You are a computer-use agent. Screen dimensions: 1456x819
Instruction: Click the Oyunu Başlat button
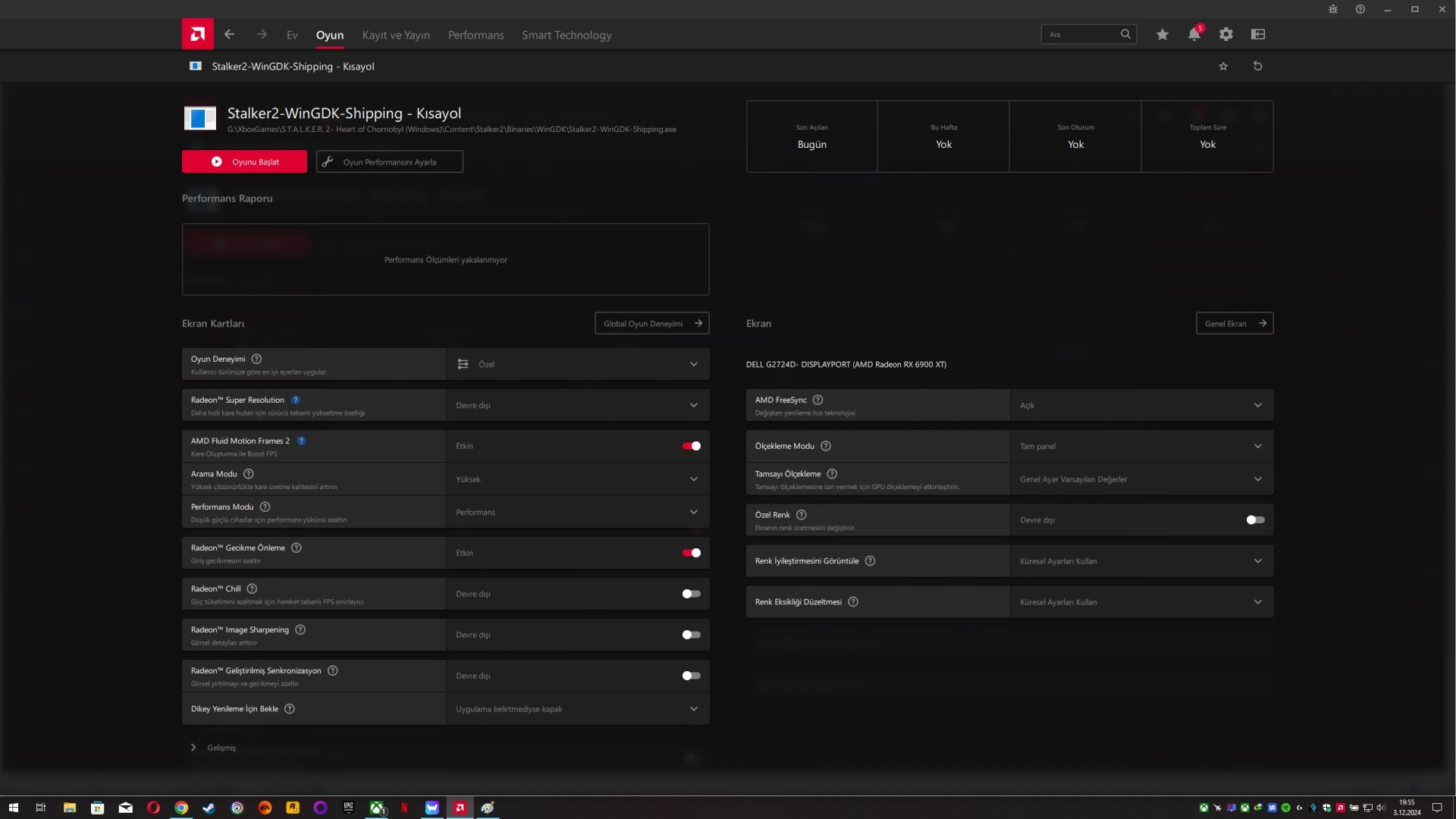[x=244, y=162]
